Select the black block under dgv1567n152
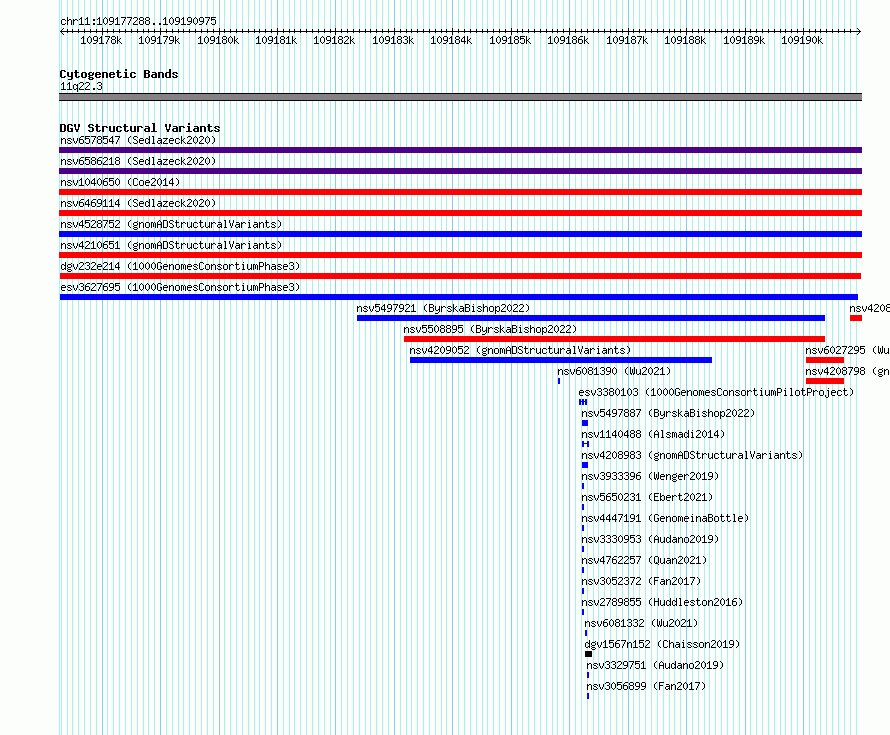Screen dimensions: 890x735 pos(589,654)
